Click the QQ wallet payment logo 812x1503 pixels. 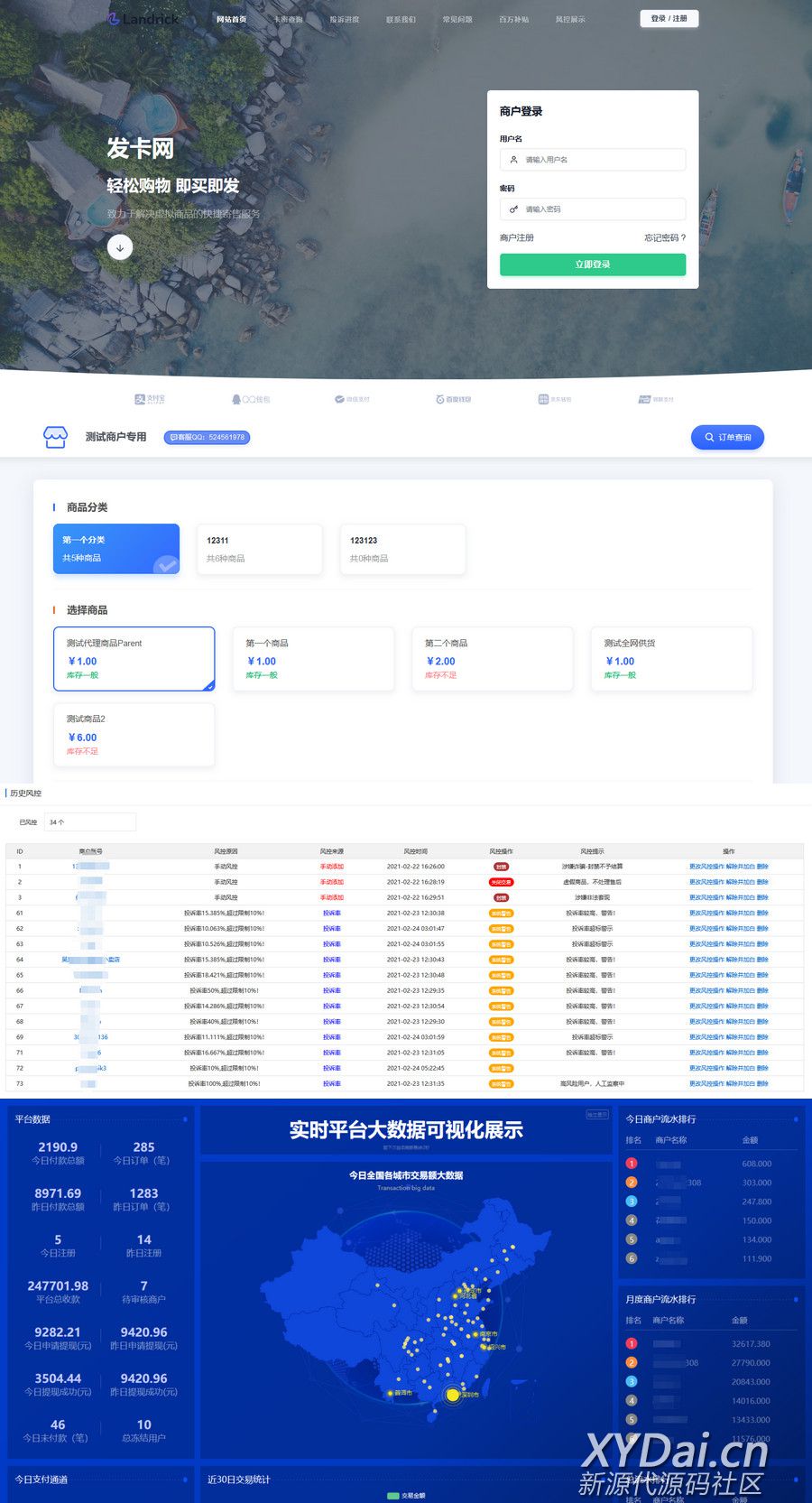pyautogui.click(x=251, y=399)
